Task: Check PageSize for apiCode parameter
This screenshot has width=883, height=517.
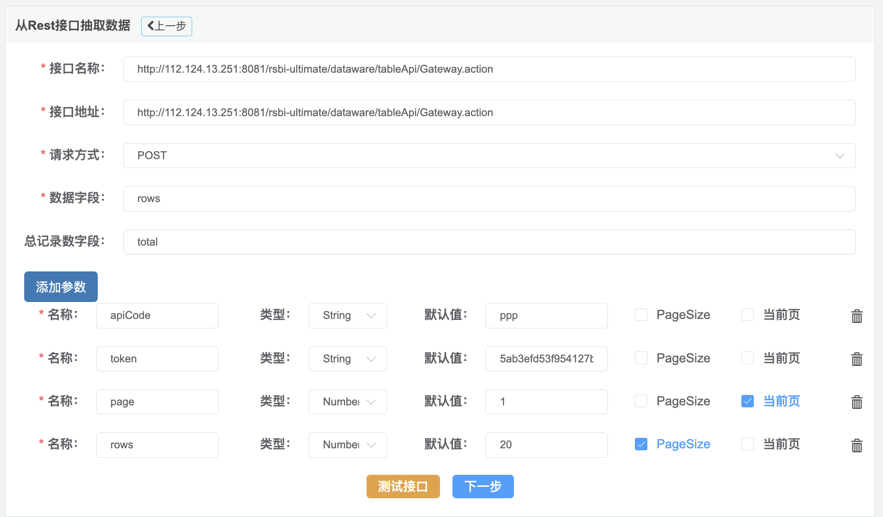Action: point(641,315)
